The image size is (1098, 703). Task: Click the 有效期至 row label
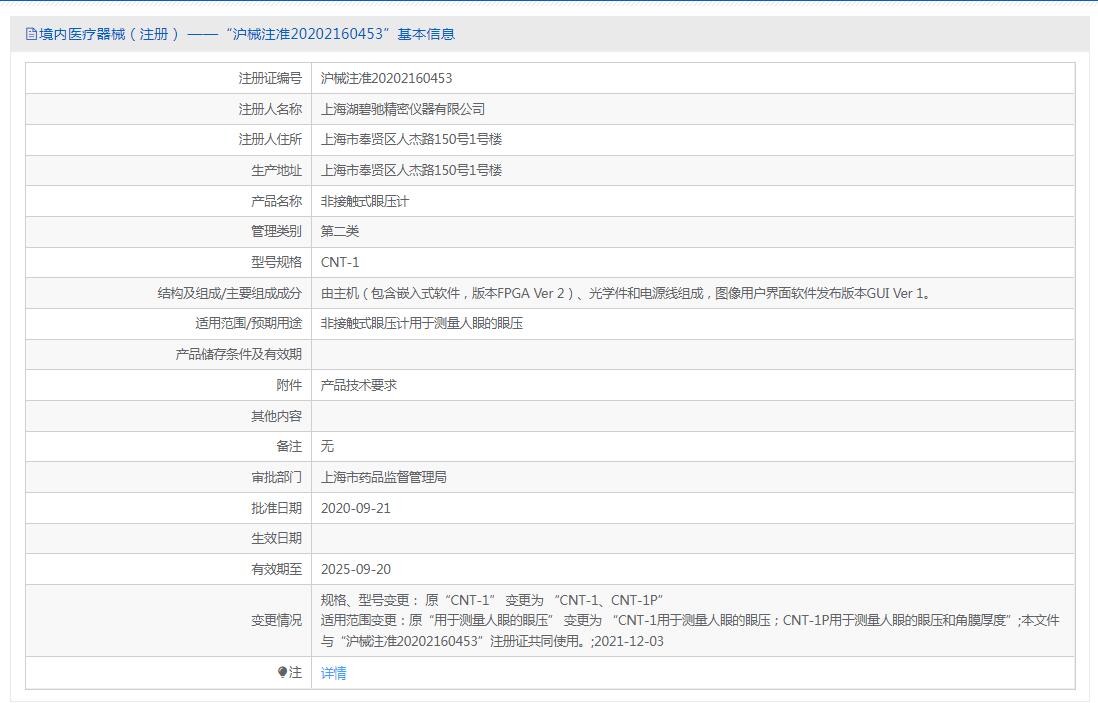tap(277, 569)
